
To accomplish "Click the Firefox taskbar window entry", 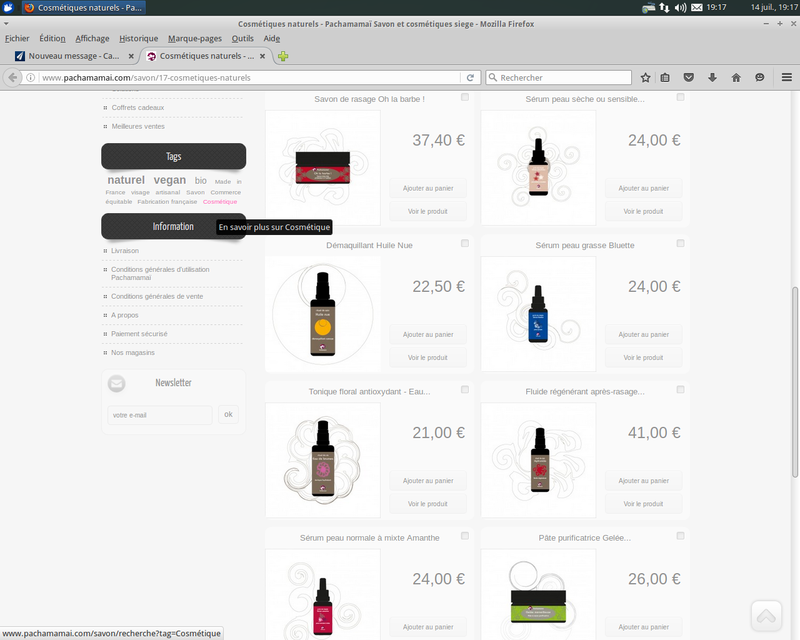I will 84,8.
